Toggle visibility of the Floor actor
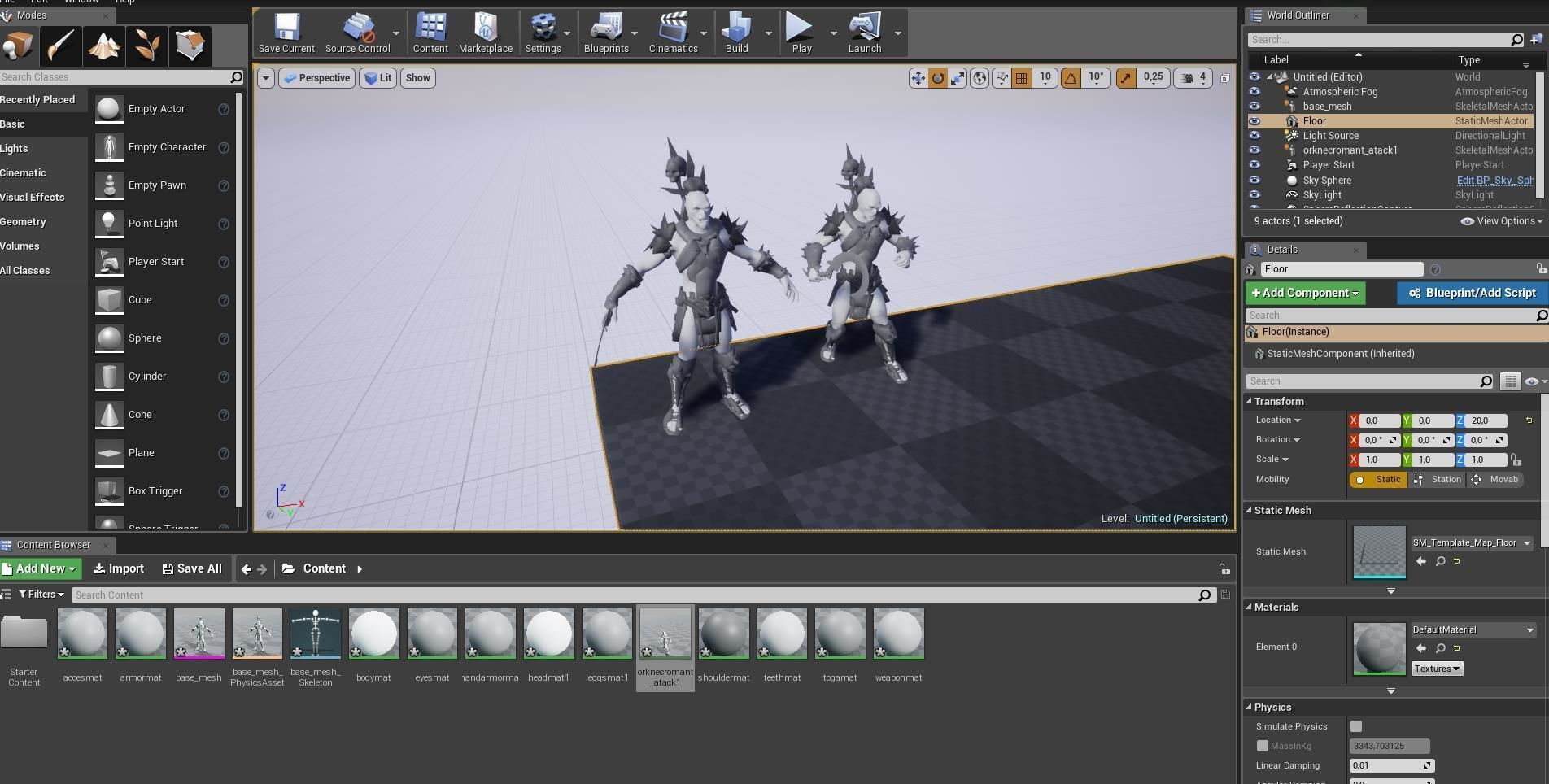Image resolution: width=1549 pixels, height=784 pixels. coord(1254,121)
